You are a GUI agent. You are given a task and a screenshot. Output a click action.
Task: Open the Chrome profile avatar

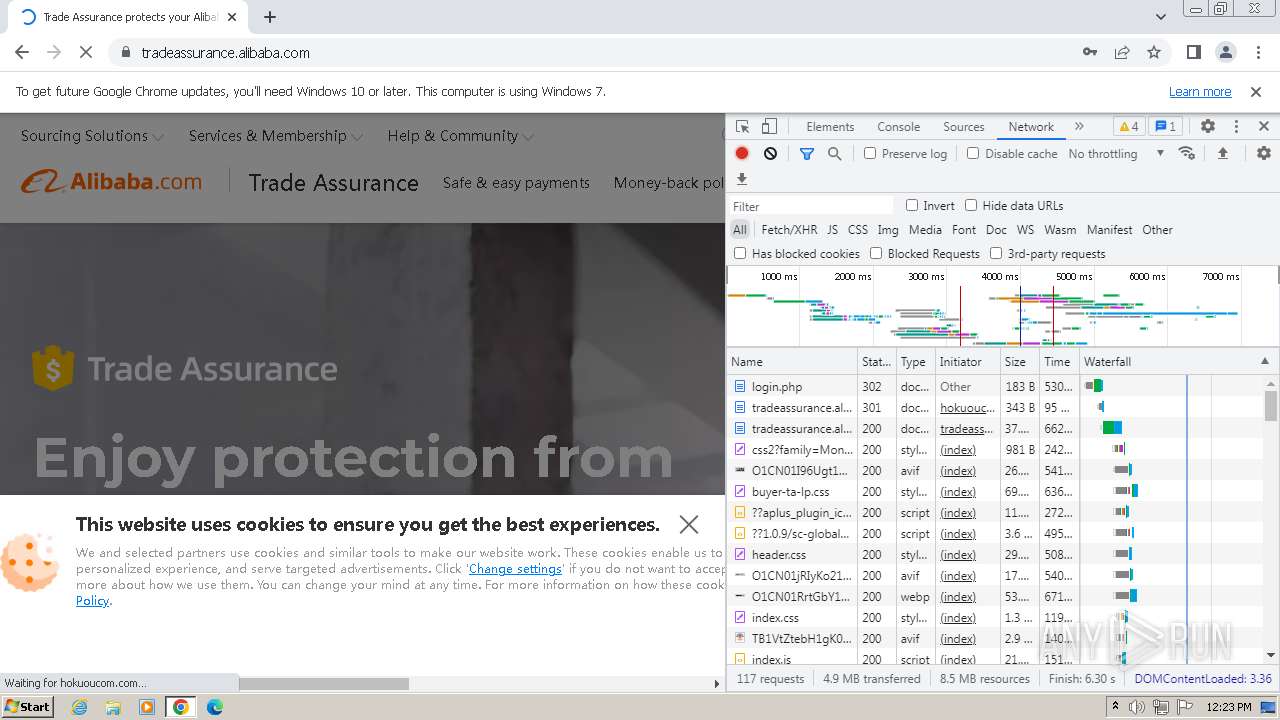(1226, 53)
